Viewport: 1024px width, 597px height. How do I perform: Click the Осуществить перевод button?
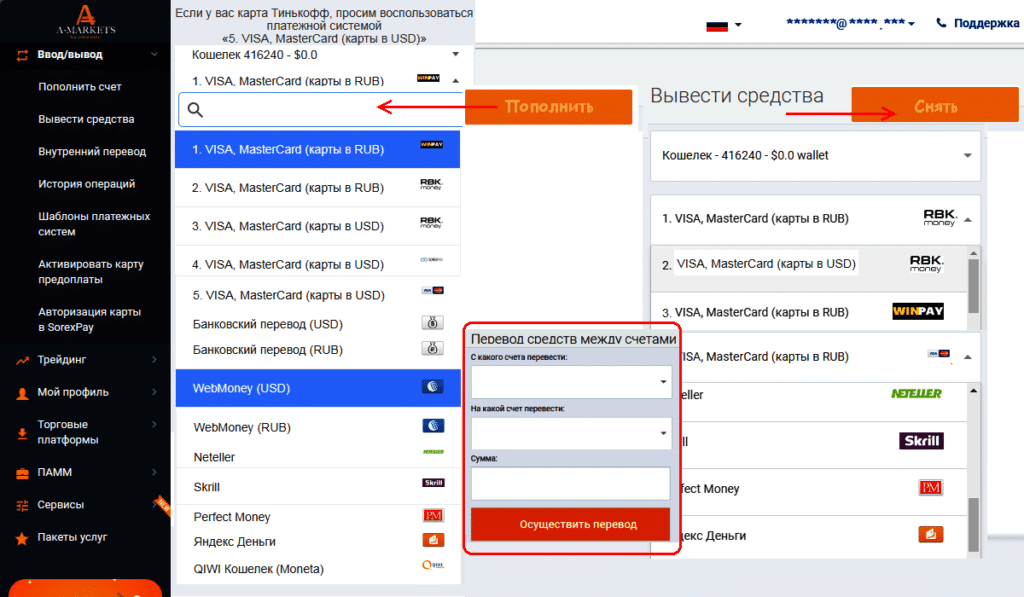571,524
